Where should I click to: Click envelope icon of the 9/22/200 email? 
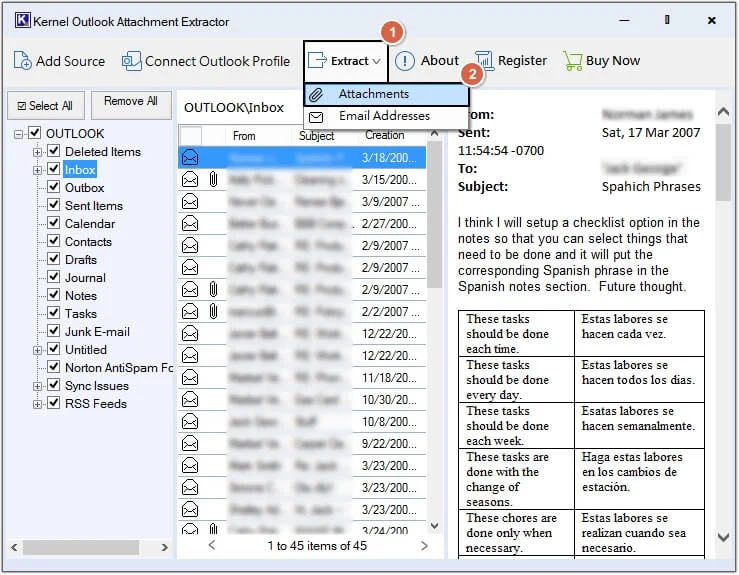pyautogui.click(x=190, y=444)
